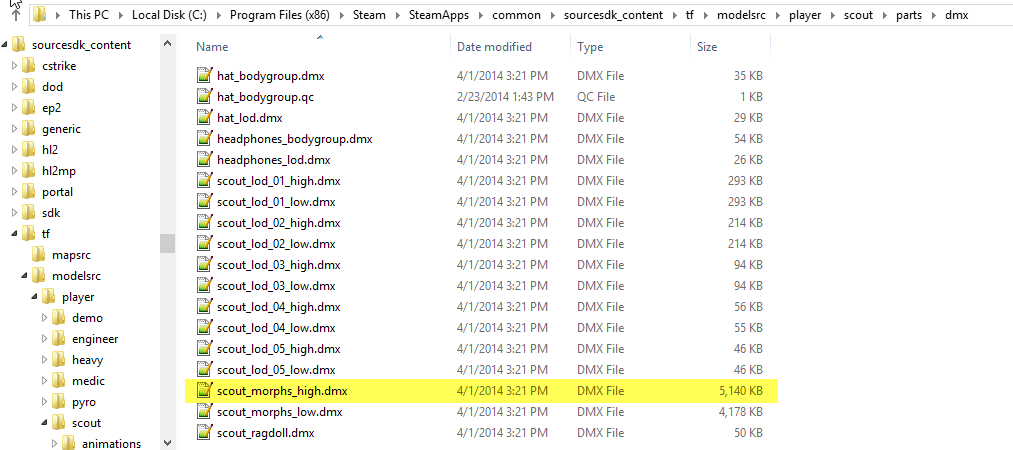Select the 4,178 KB size cell
Viewport: 1013px width, 450px height.
click(x=740, y=411)
